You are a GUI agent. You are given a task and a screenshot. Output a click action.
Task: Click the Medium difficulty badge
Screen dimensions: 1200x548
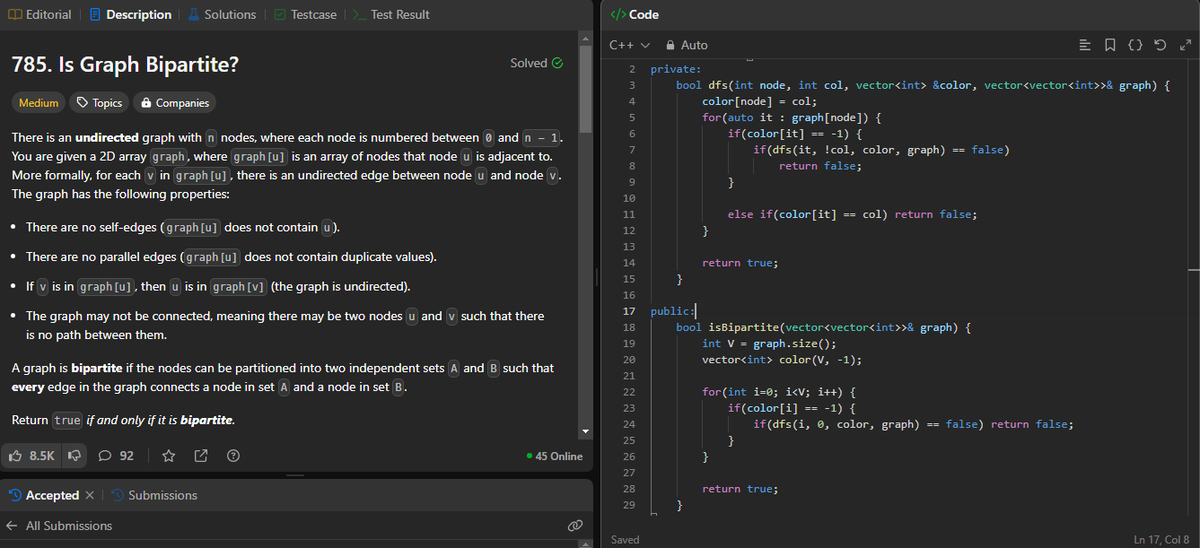click(x=39, y=103)
